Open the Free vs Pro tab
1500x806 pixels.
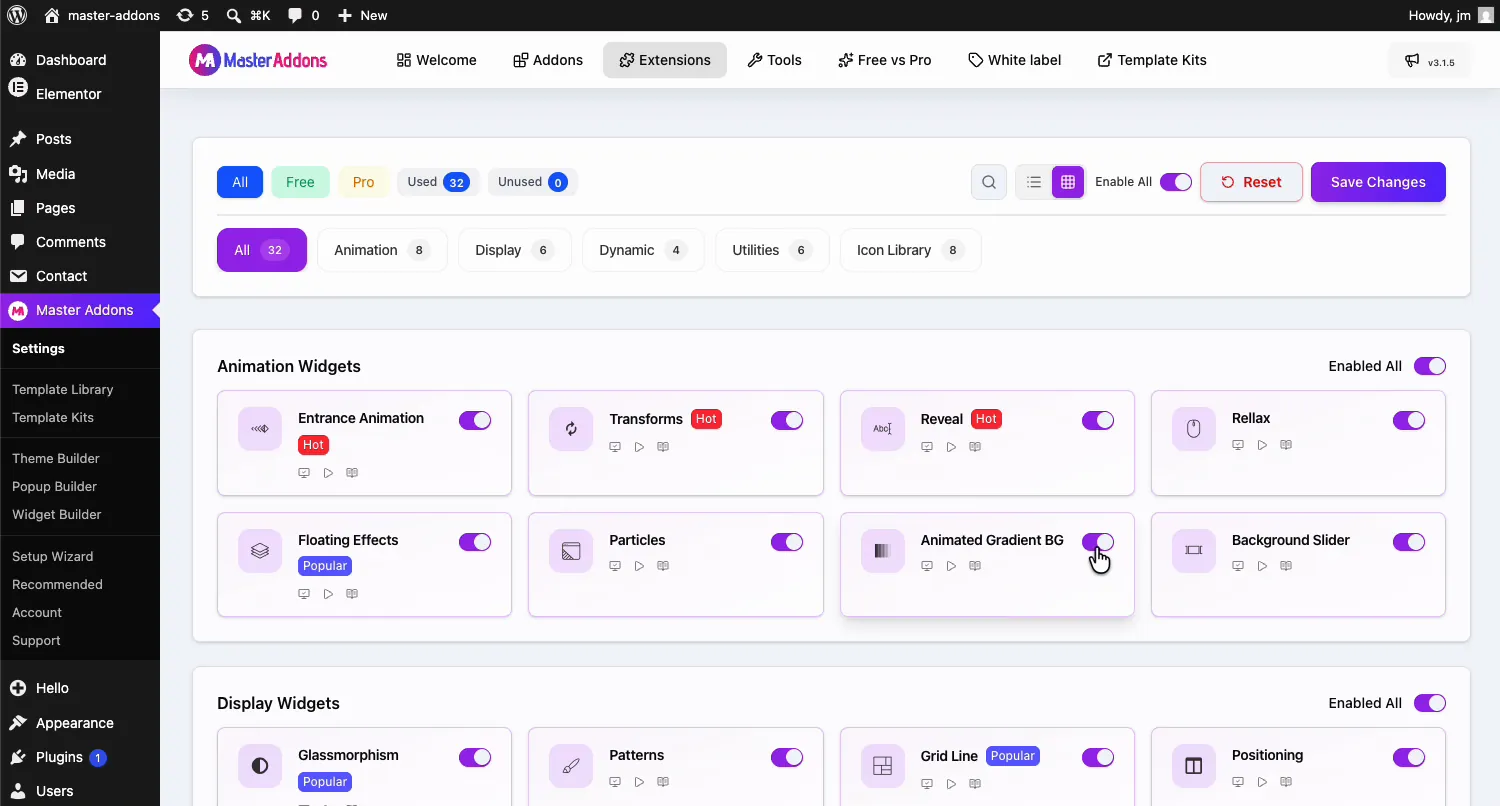(x=885, y=60)
